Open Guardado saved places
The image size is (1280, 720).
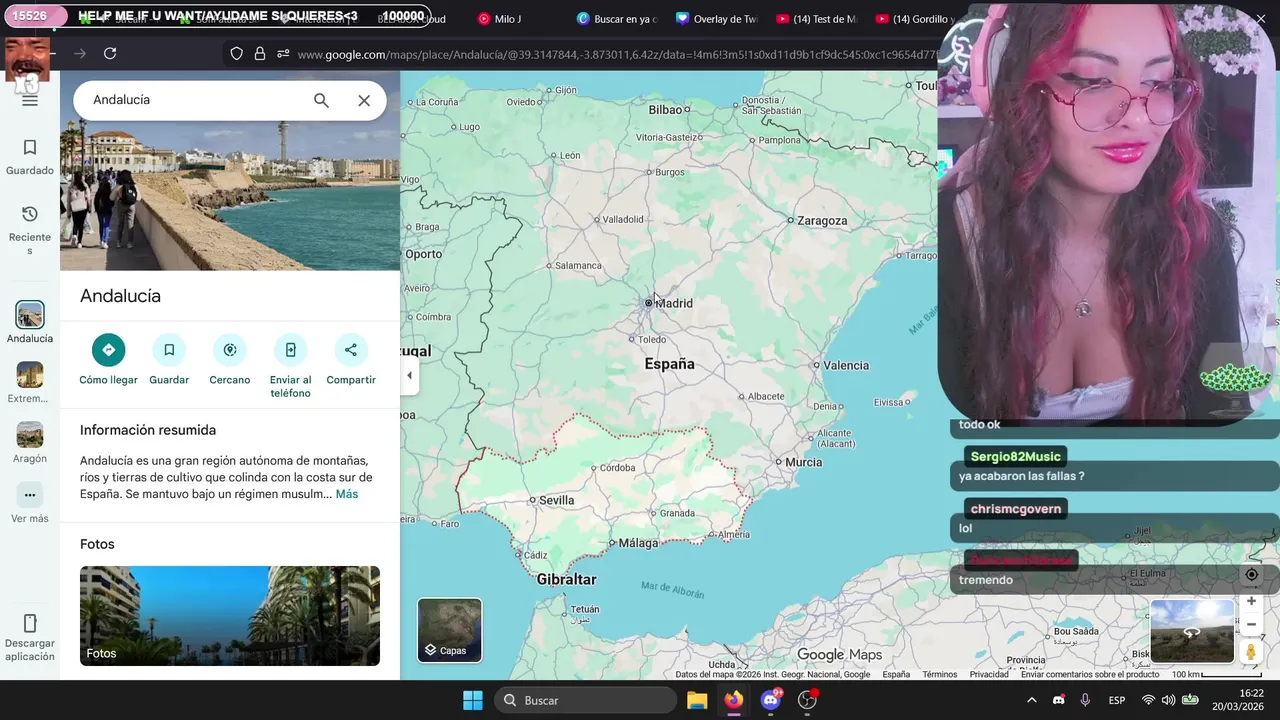pos(30,157)
